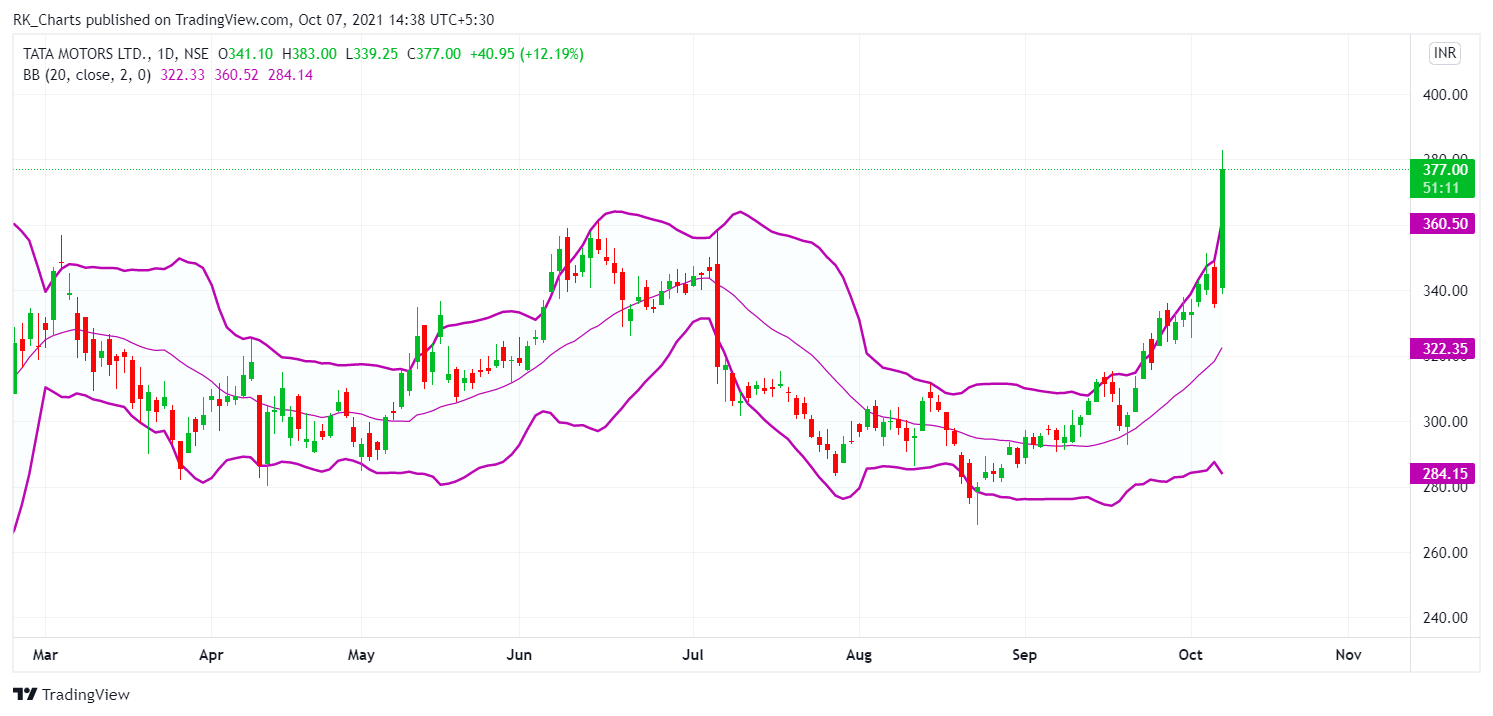Click the RK_Charts published header text

point(252,19)
